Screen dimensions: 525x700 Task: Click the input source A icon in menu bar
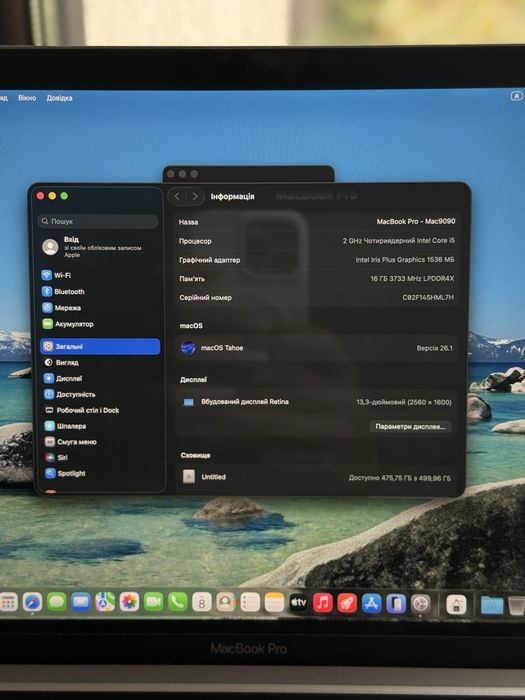[516, 96]
